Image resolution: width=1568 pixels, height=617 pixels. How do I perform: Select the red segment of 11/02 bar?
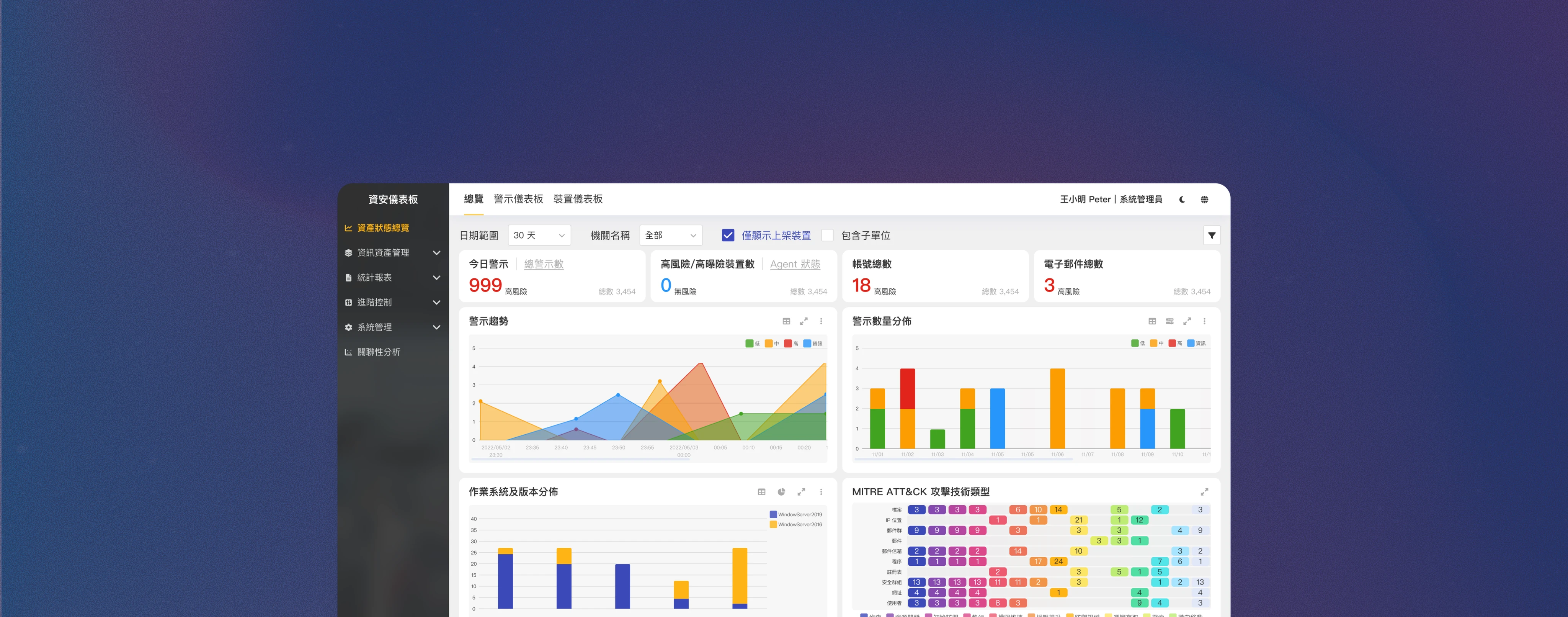point(907,389)
